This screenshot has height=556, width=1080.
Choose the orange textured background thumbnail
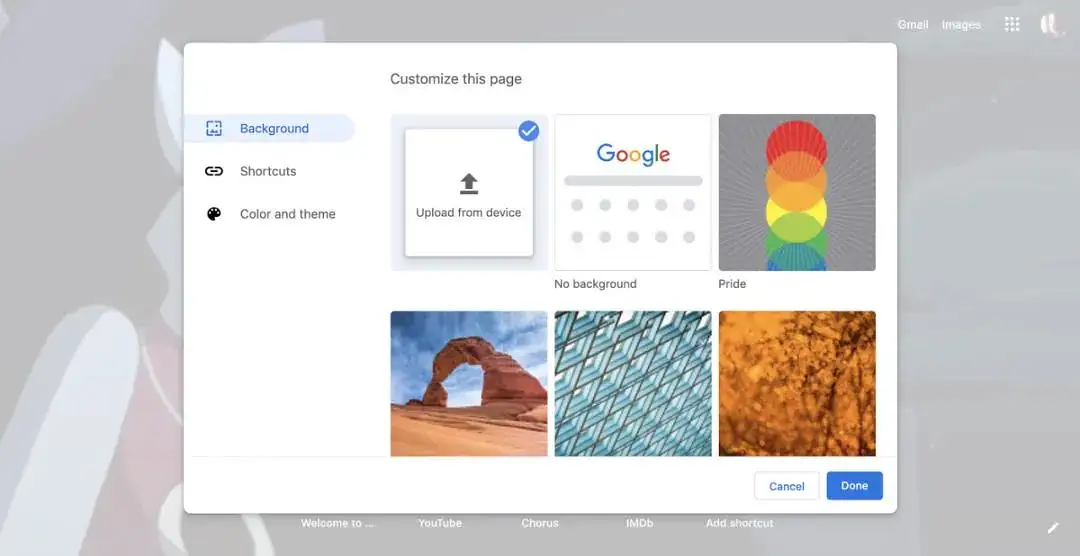tap(797, 383)
